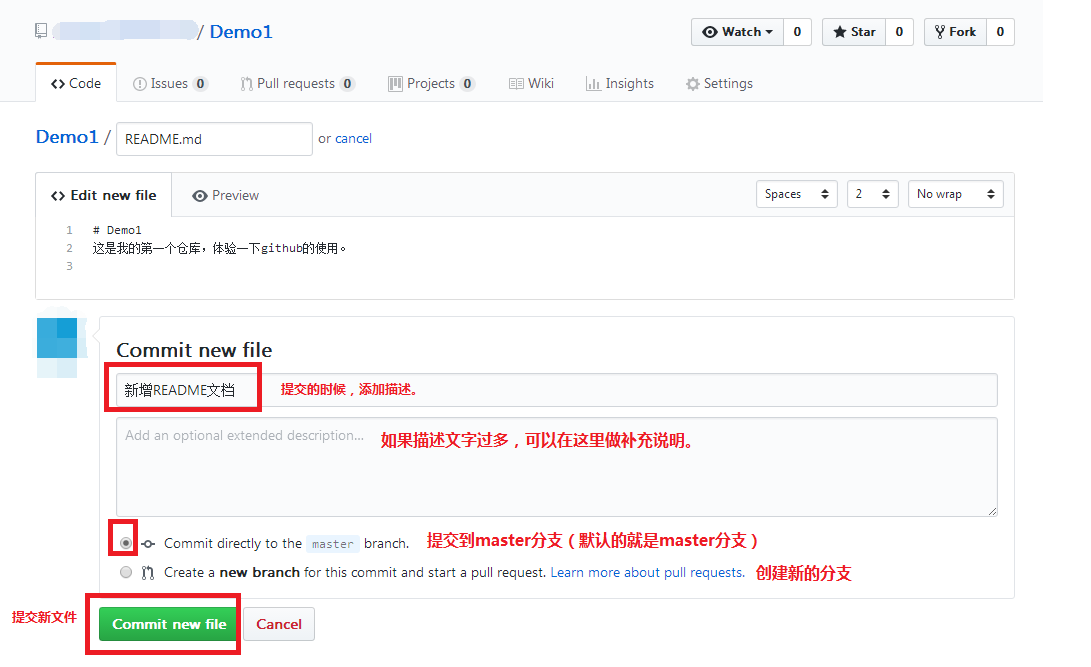Open the Wiki tab
The height and width of the screenshot is (667, 1091).
532,83
